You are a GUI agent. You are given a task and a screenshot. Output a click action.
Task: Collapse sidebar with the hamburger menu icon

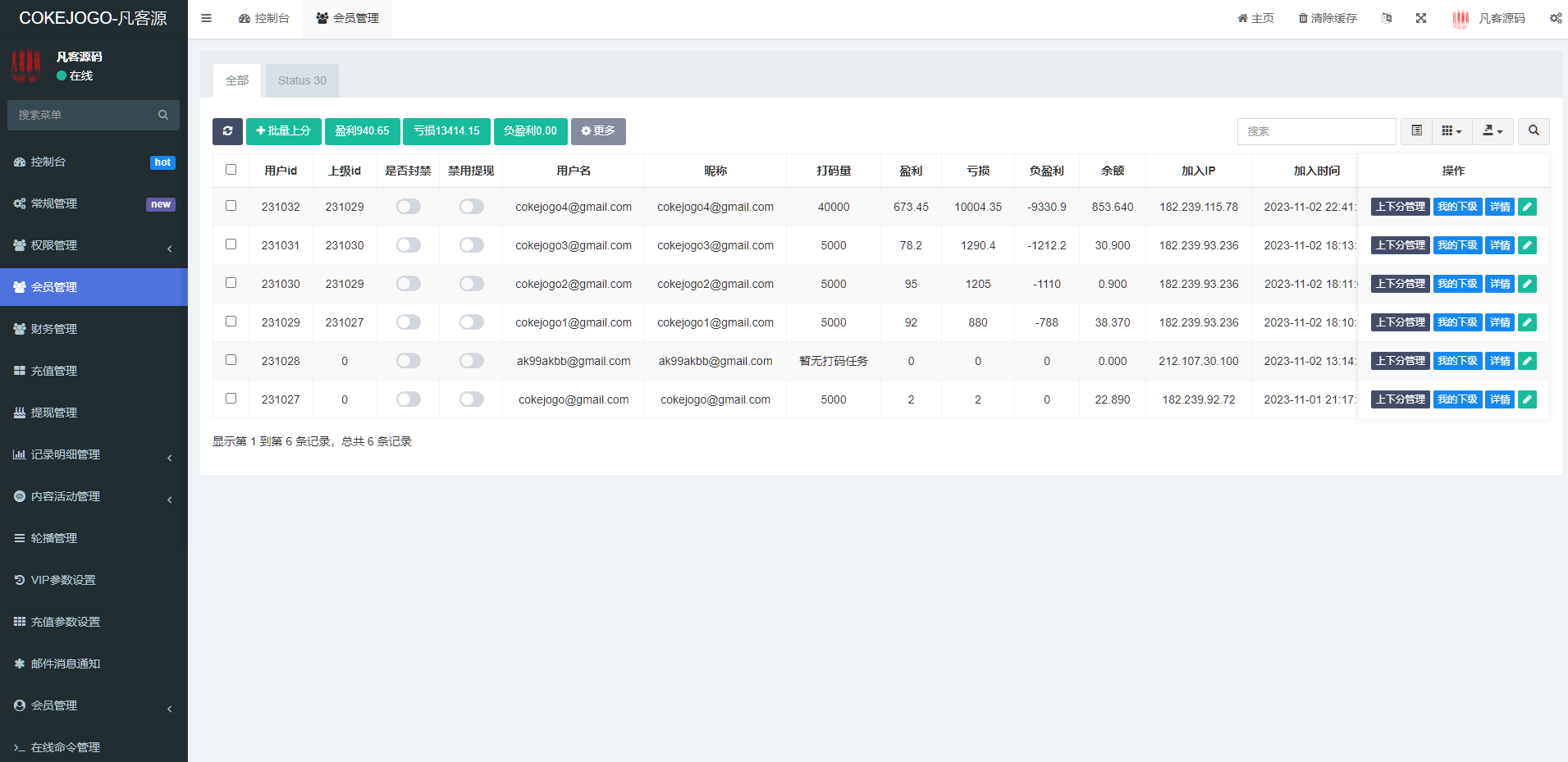coord(206,18)
